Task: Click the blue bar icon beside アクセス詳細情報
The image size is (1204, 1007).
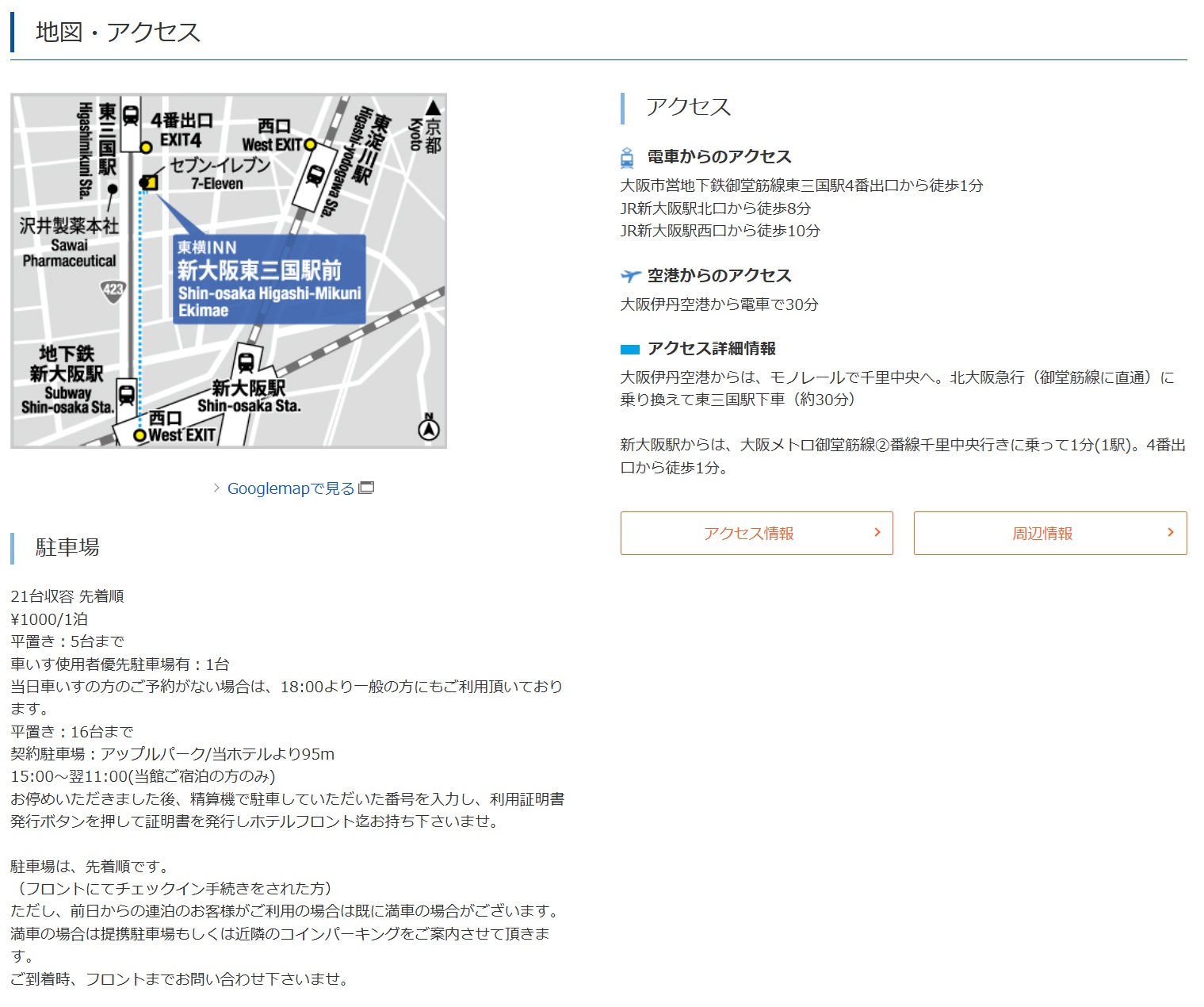Action: (630, 349)
